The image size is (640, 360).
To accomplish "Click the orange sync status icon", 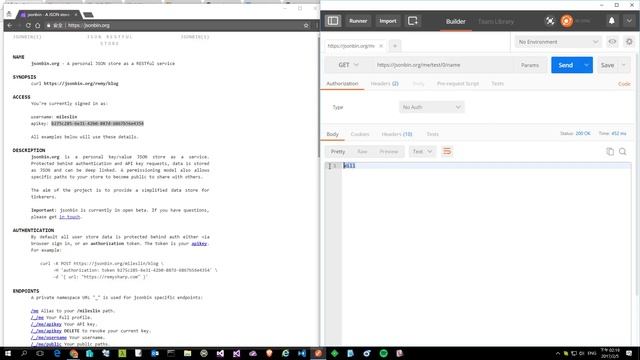I will pos(566,21).
